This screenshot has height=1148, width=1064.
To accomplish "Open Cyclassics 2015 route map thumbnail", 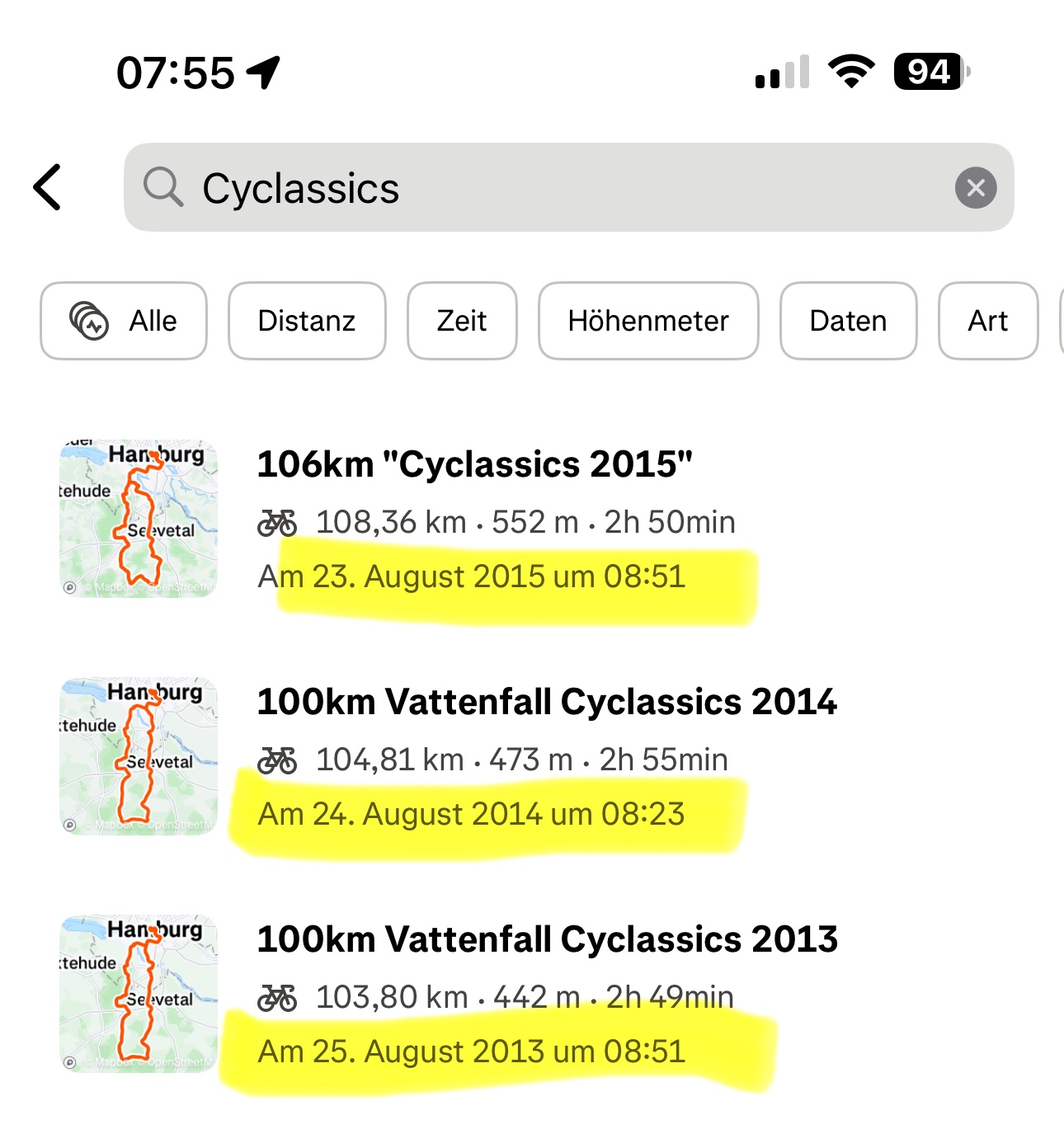I will (x=139, y=518).
